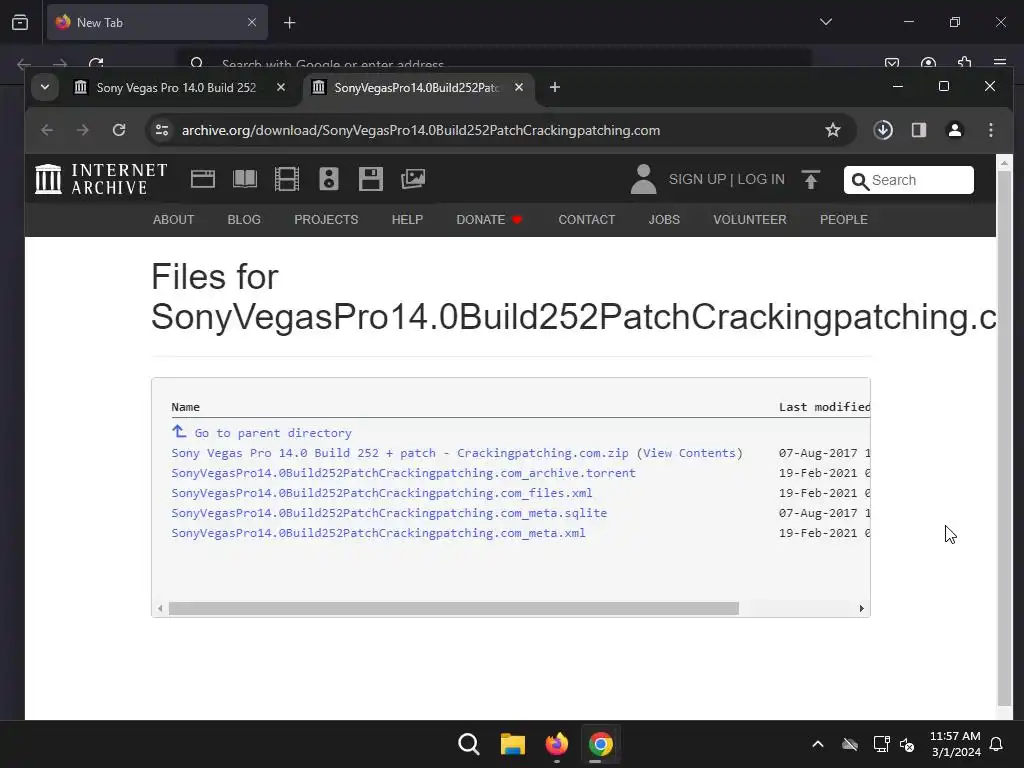
Task: Open the JOBS menu item
Action: pos(664,219)
